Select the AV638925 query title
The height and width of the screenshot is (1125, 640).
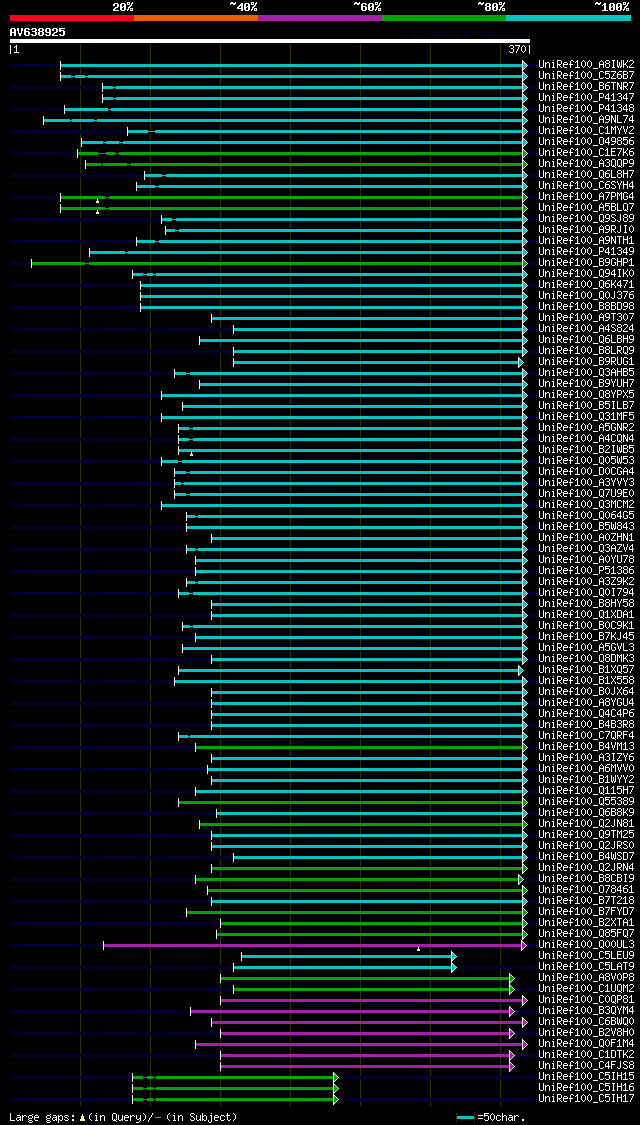coord(38,32)
